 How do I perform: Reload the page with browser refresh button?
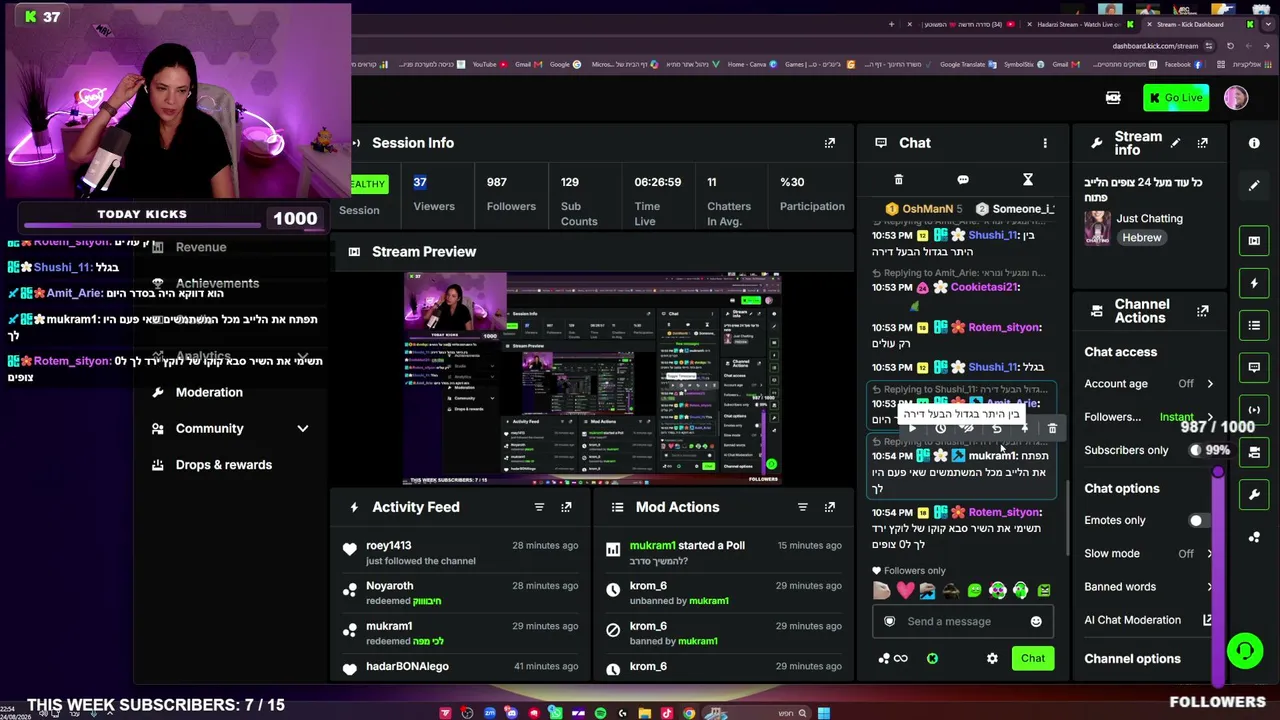[1230, 46]
